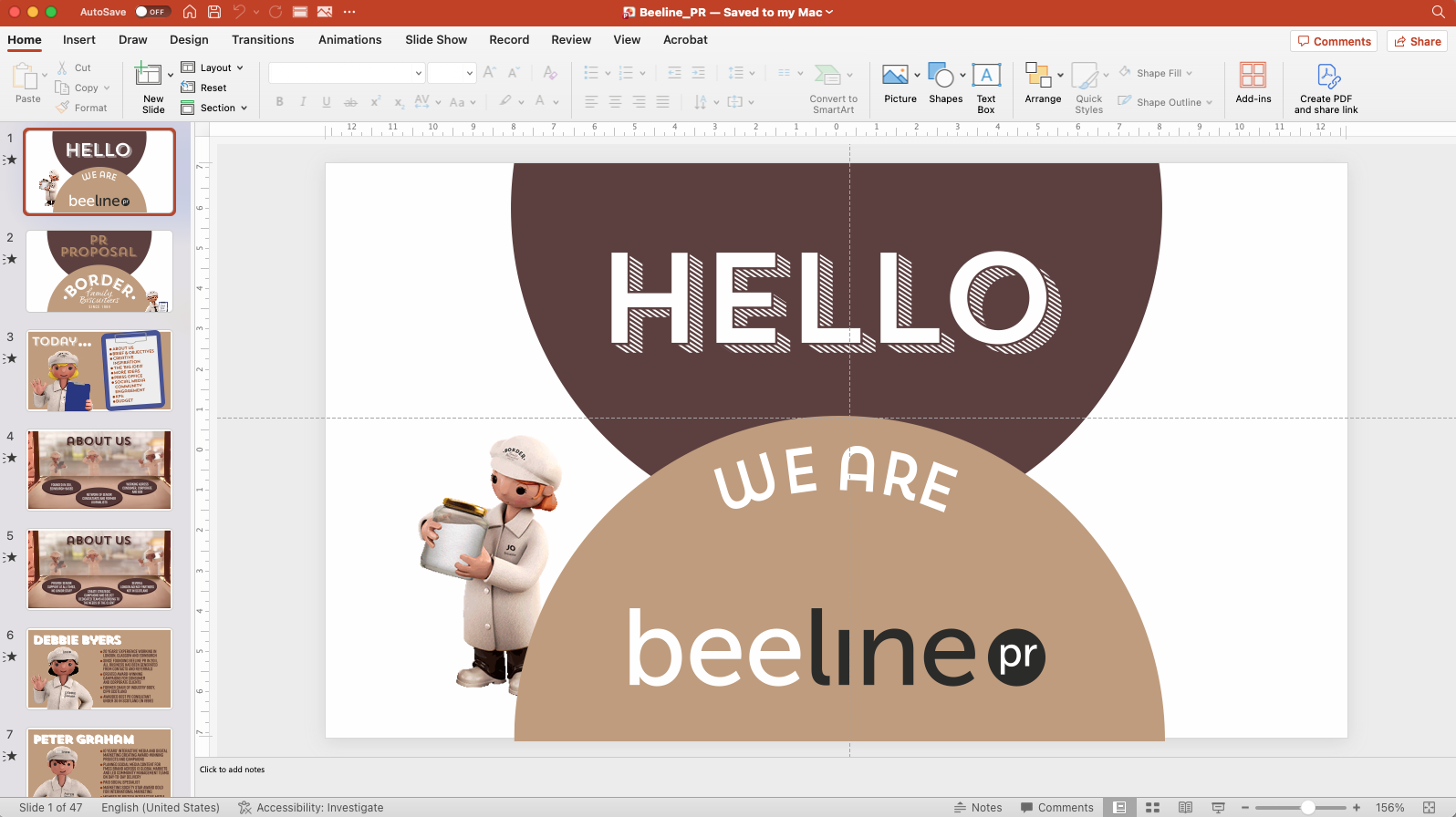Click the Clear Formatting icon

click(549, 73)
